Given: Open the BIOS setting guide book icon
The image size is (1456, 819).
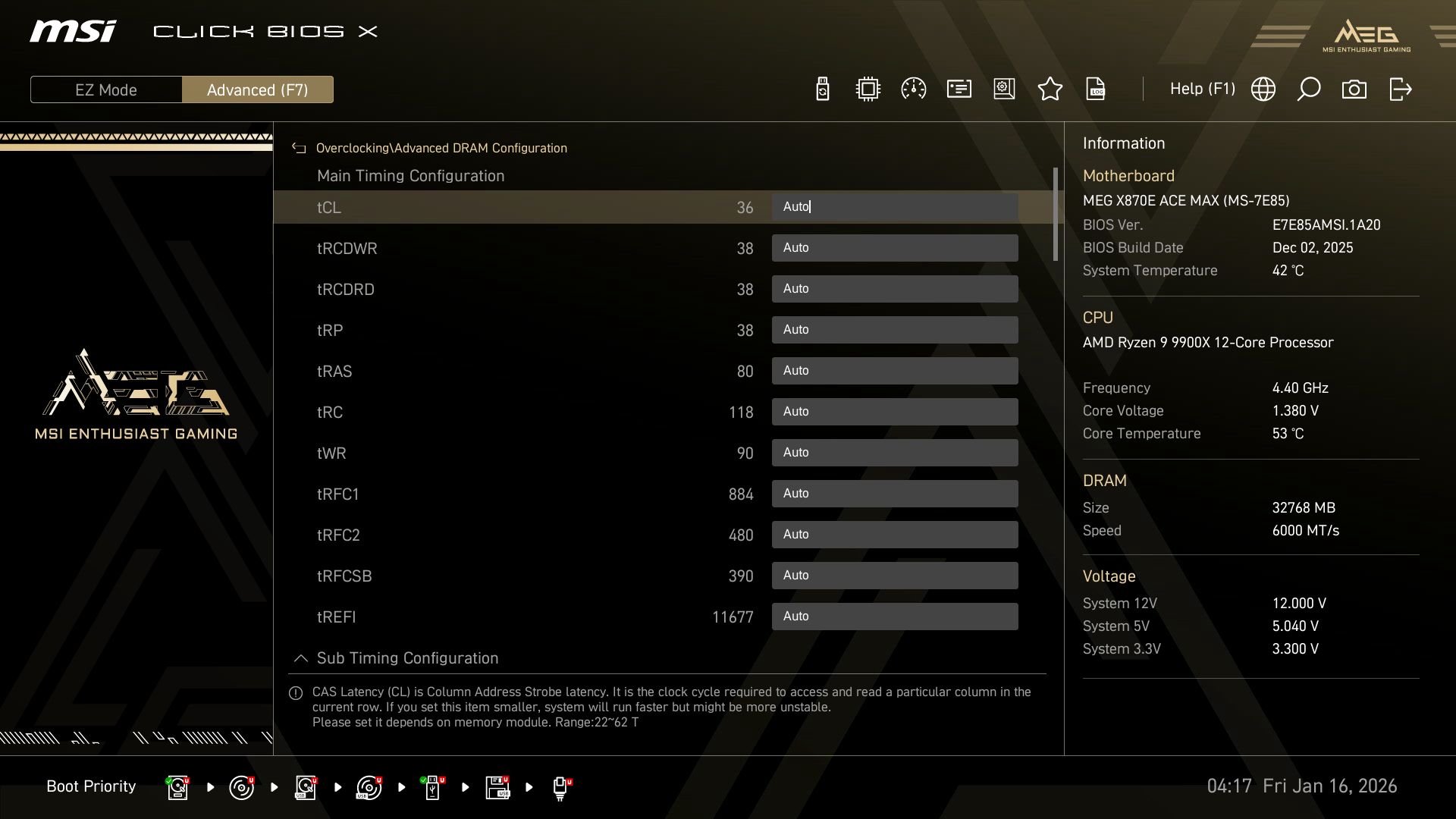Looking at the screenshot, I should 1004,89.
